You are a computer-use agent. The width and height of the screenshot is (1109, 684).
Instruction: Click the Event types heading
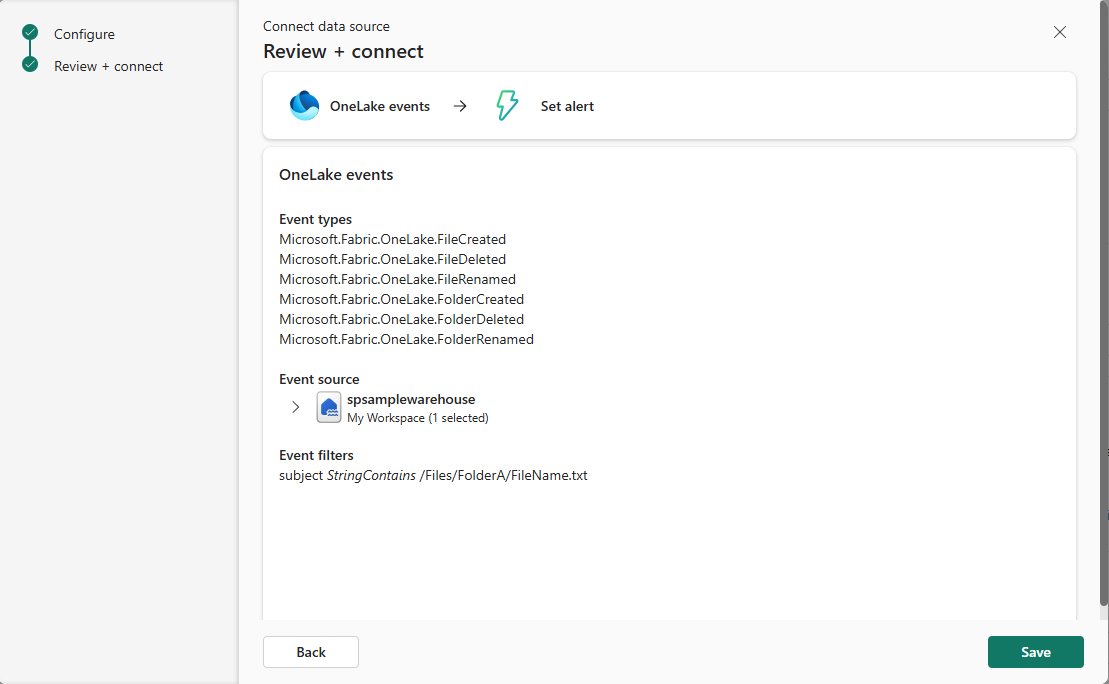[315, 219]
